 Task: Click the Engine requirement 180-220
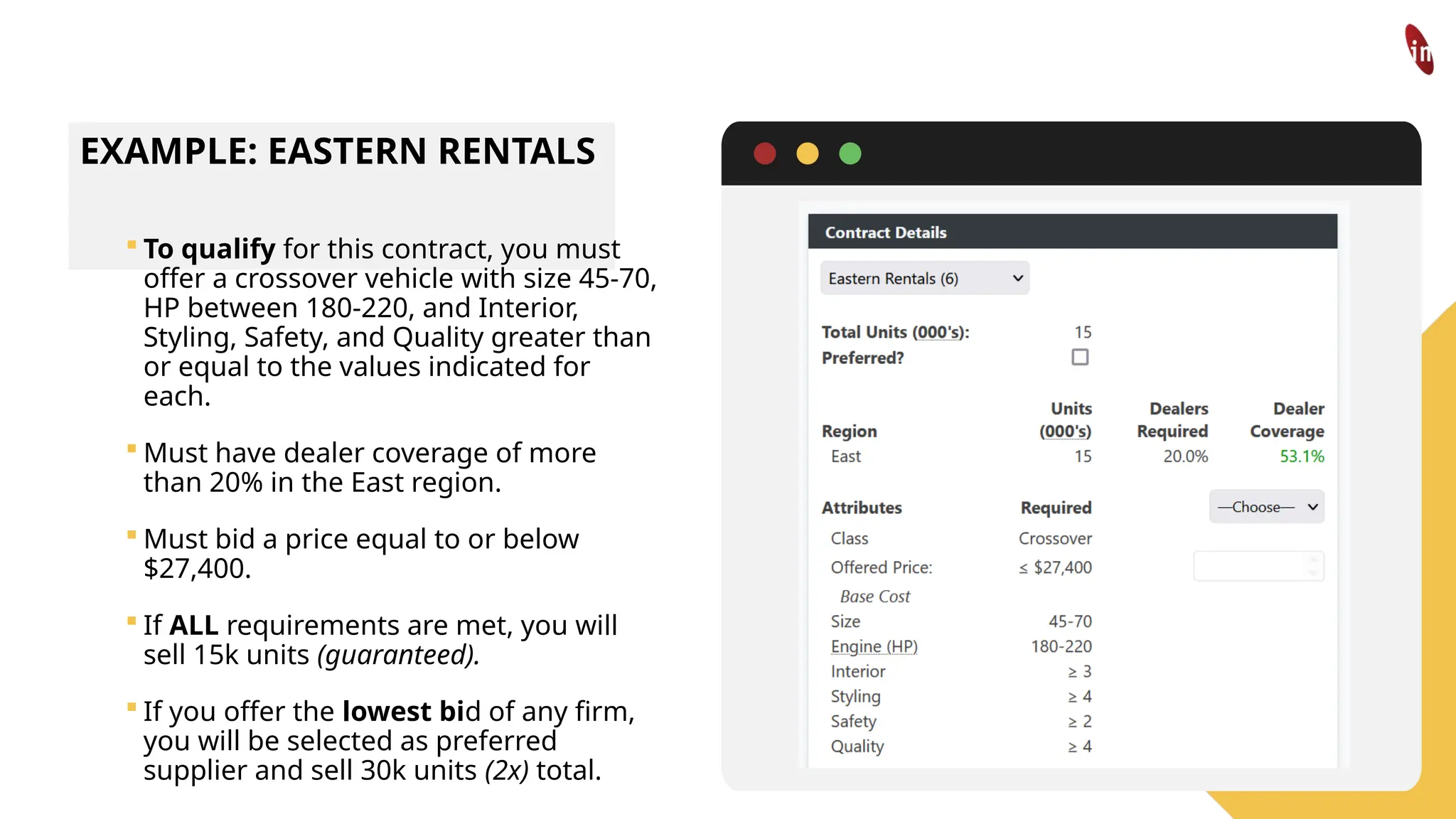[1061, 646]
